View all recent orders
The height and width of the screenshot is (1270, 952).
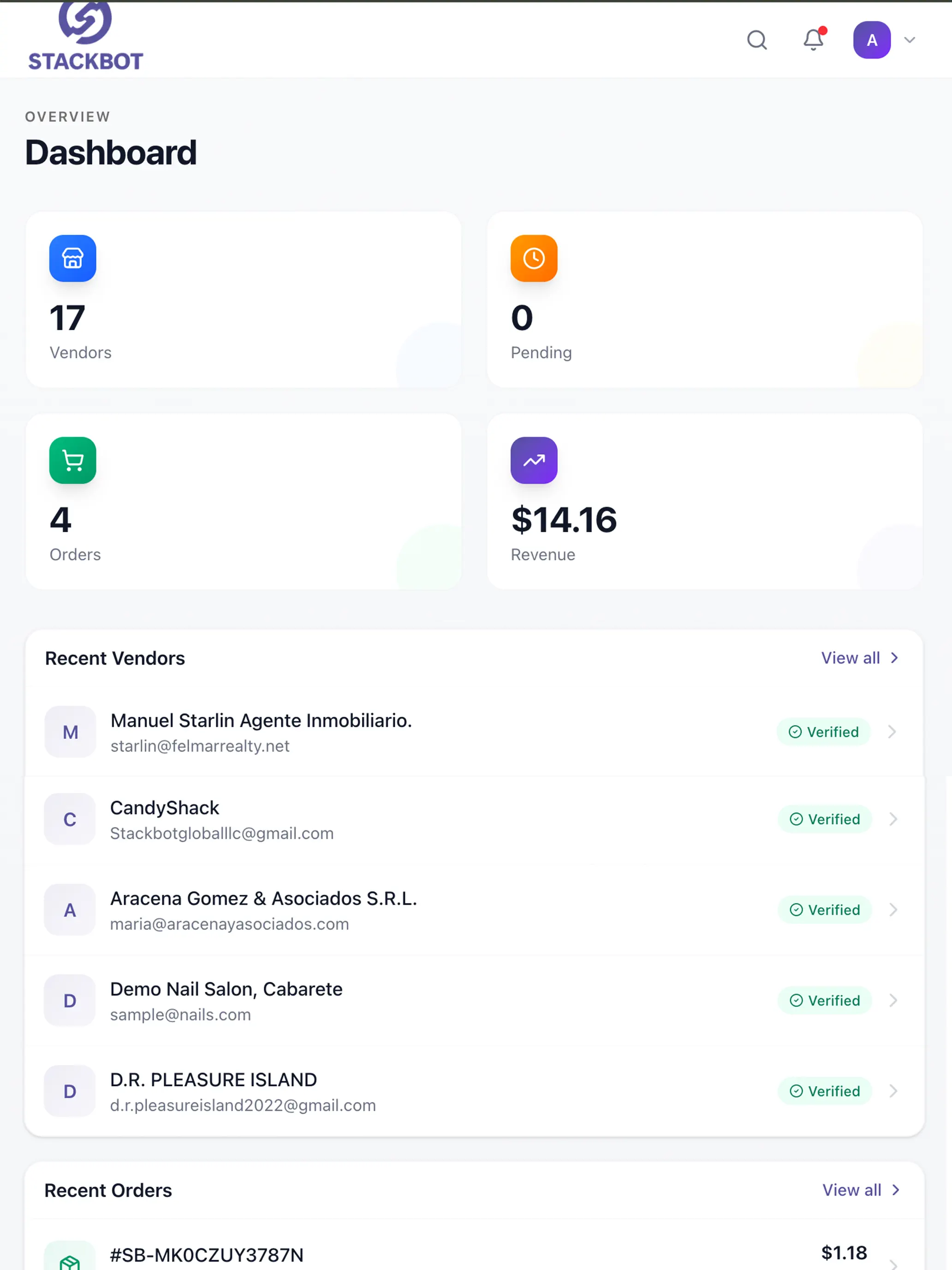pos(853,1190)
